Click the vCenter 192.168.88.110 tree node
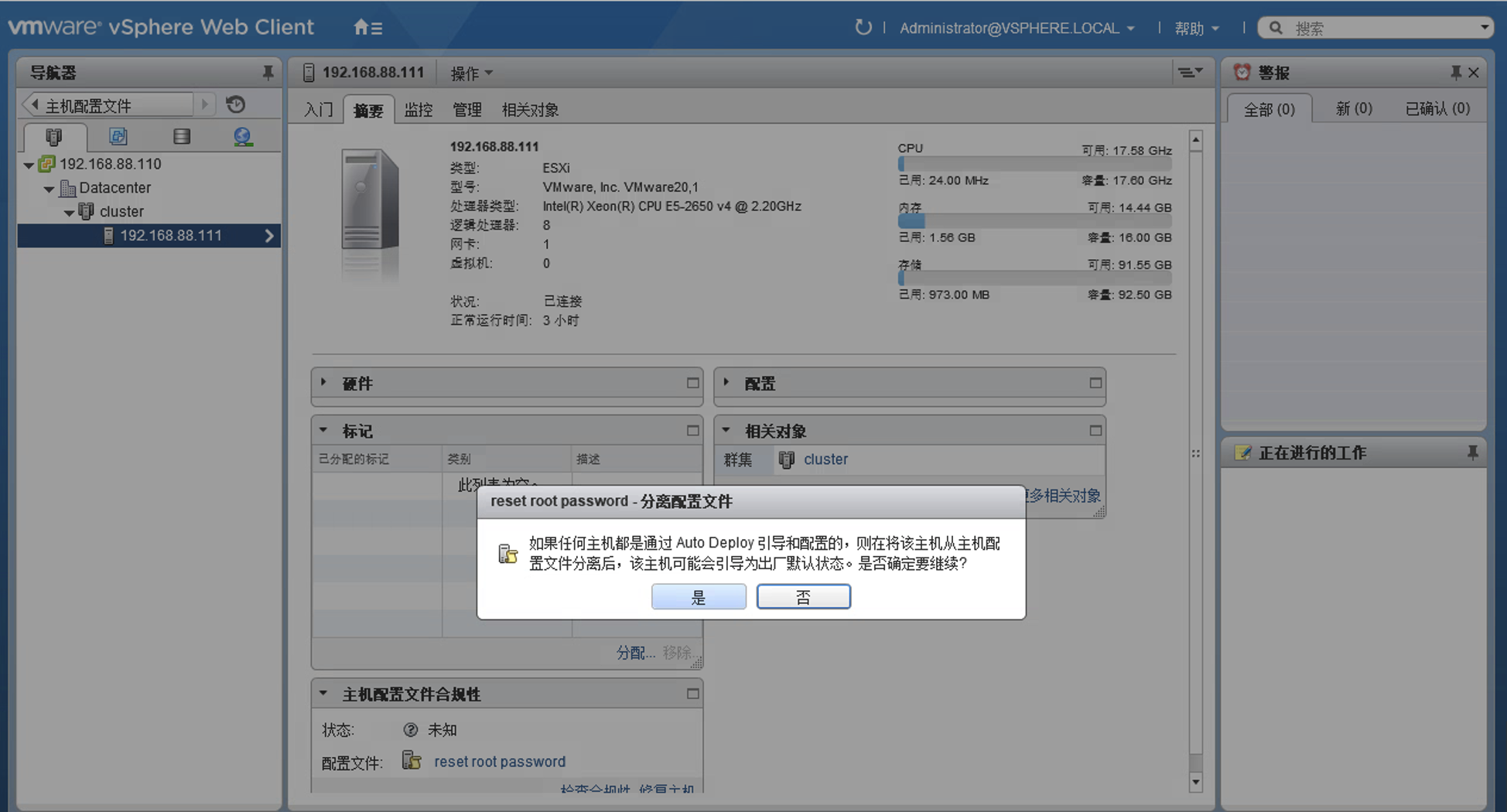 [110, 164]
